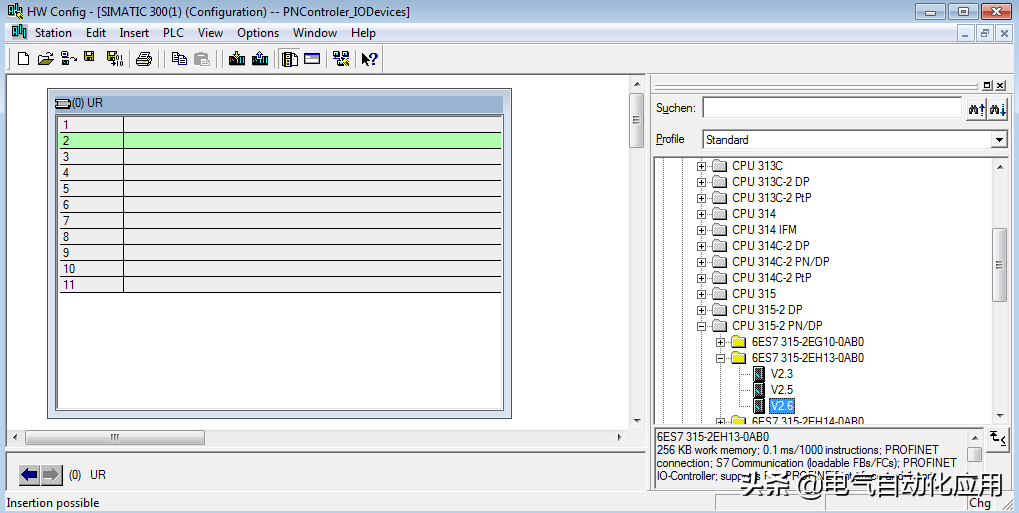Click the Paste icon in the toolbar

(x=202, y=59)
